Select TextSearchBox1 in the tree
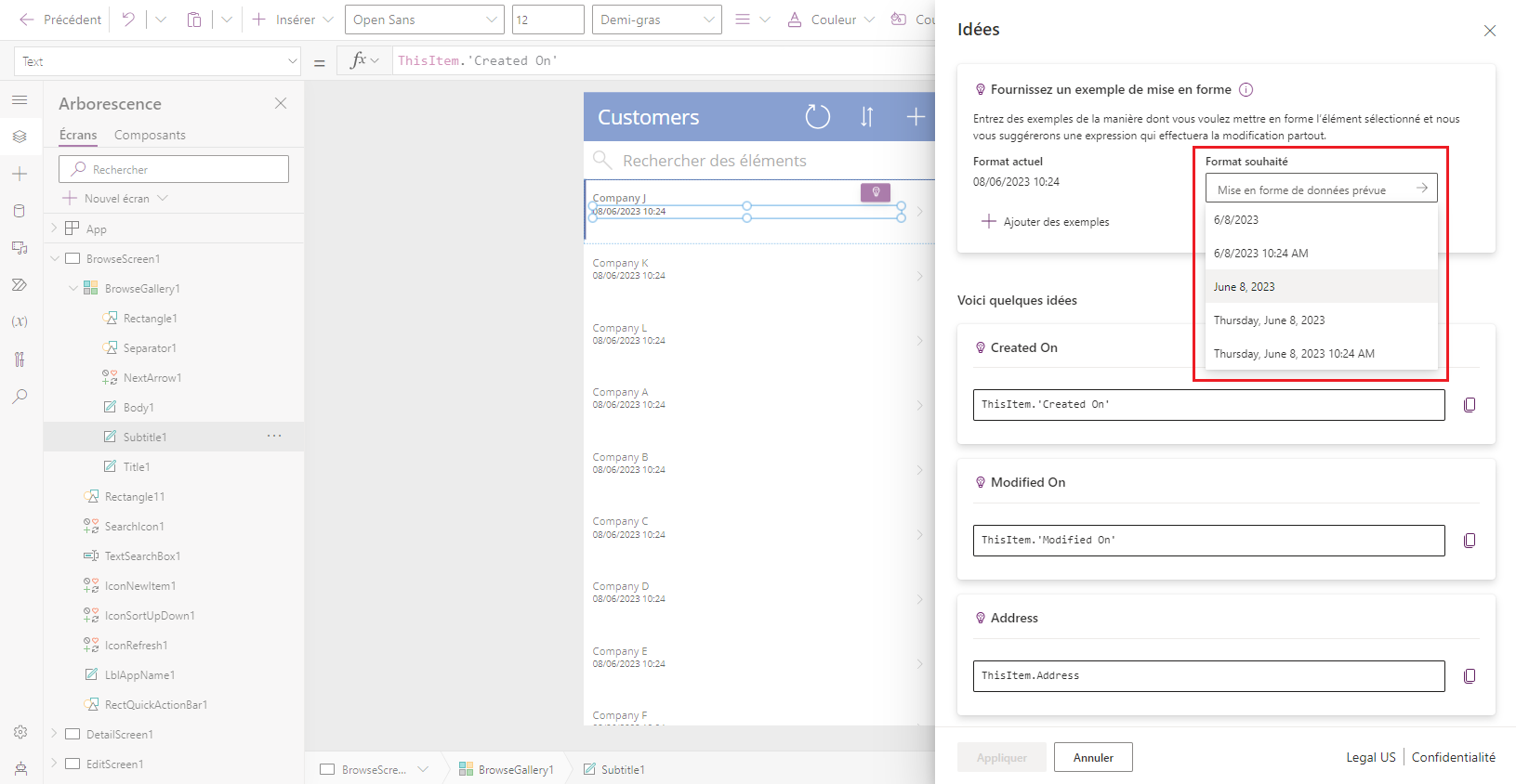This screenshot has height=784, width=1516. (142, 556)
